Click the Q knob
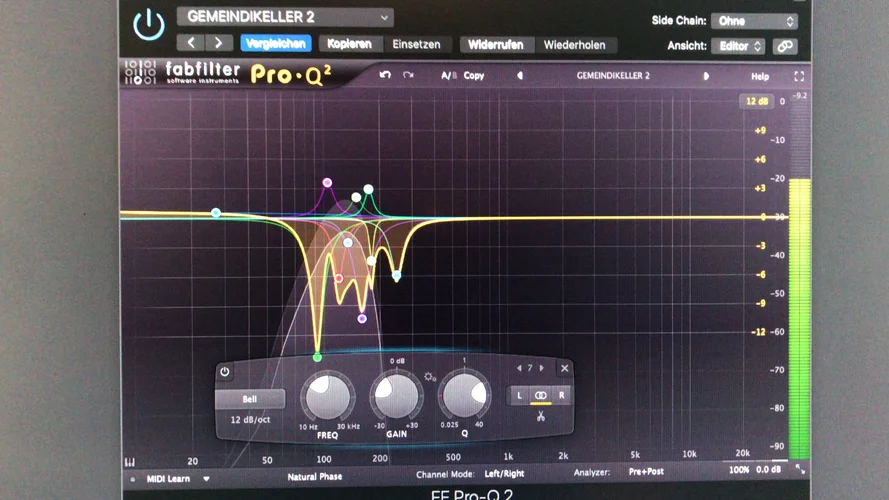889x500 pixels. pyautogui.click(x=464, y=395)
